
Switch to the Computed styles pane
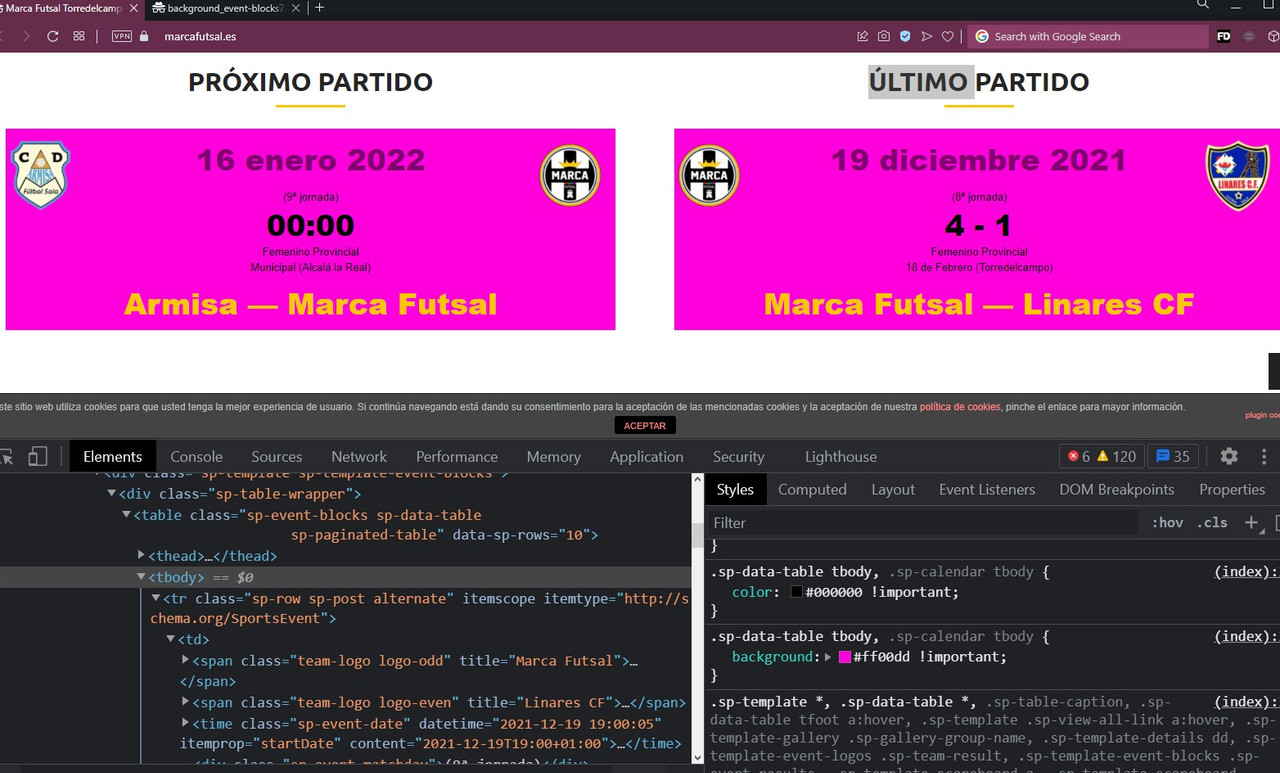coord(812,490)
